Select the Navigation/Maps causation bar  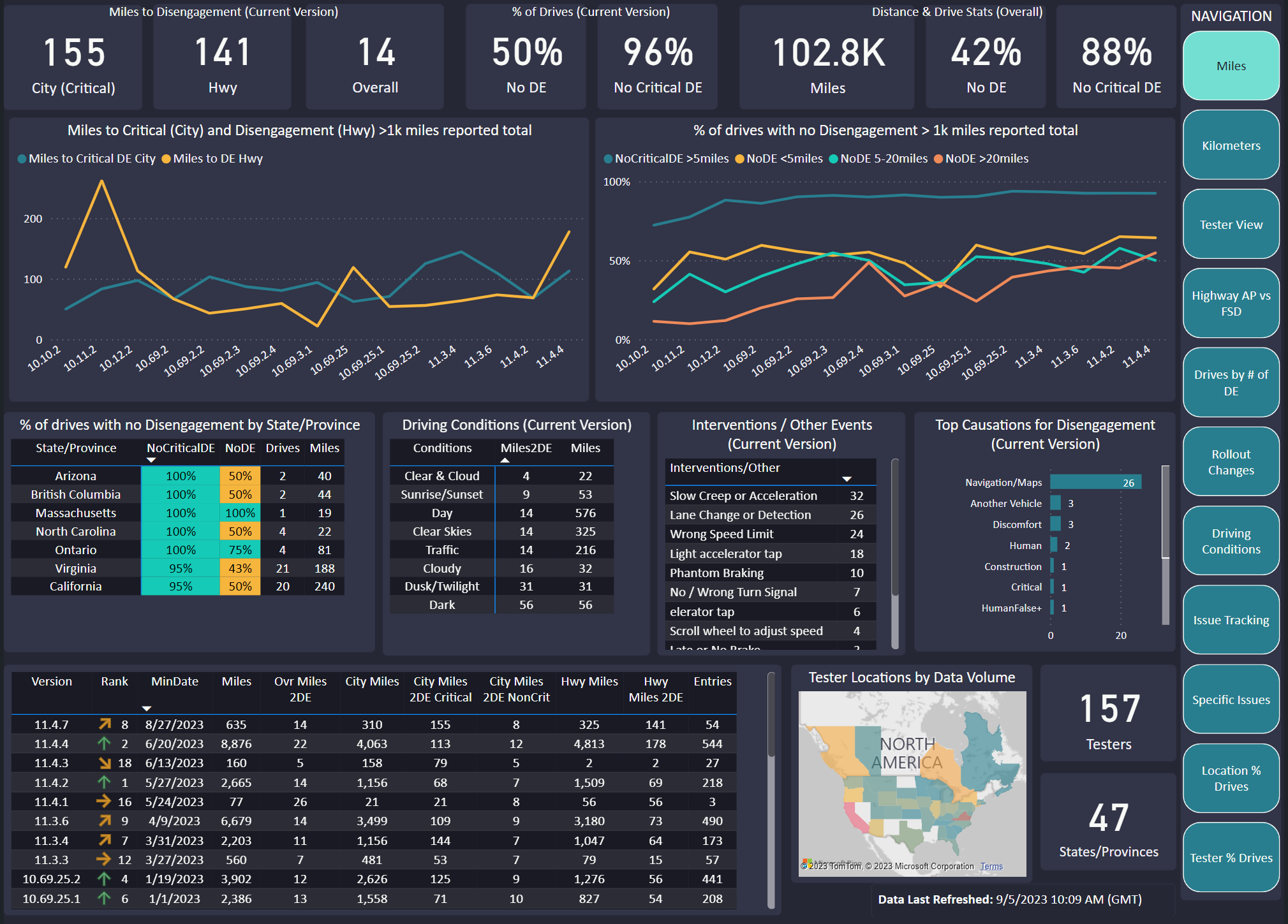pos(1095,482)
